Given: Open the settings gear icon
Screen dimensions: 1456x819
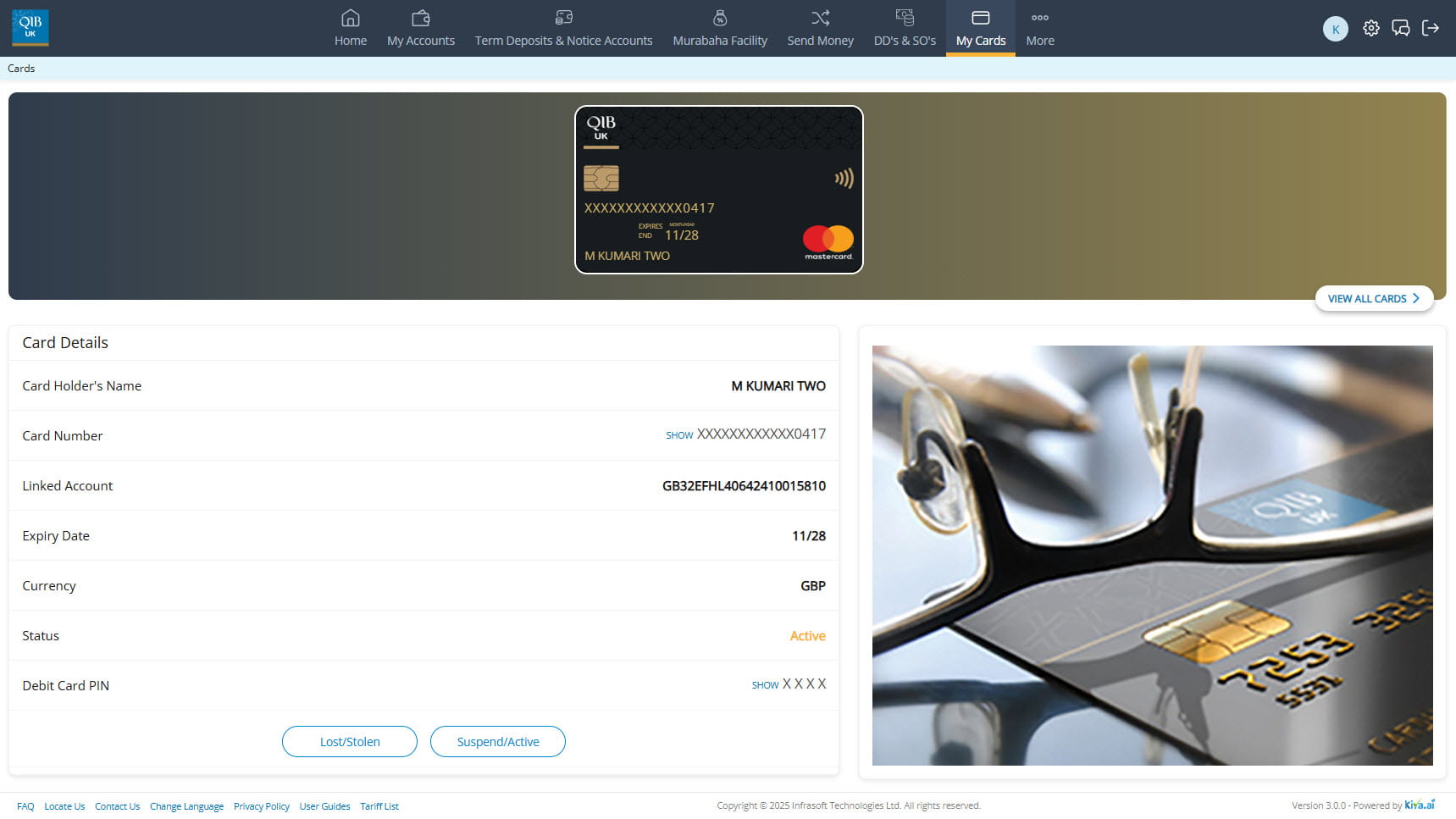Looking at the screenshot, I should [1370, 28].
